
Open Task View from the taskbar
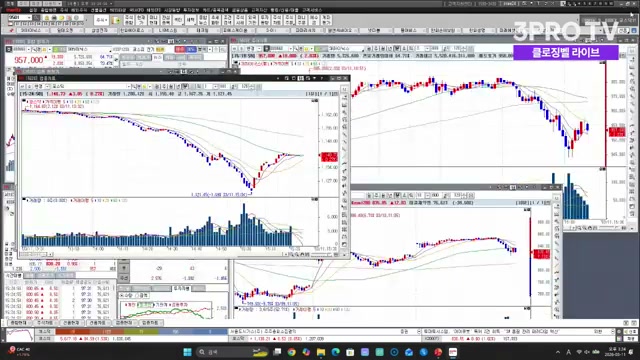[x=277, y=352]
